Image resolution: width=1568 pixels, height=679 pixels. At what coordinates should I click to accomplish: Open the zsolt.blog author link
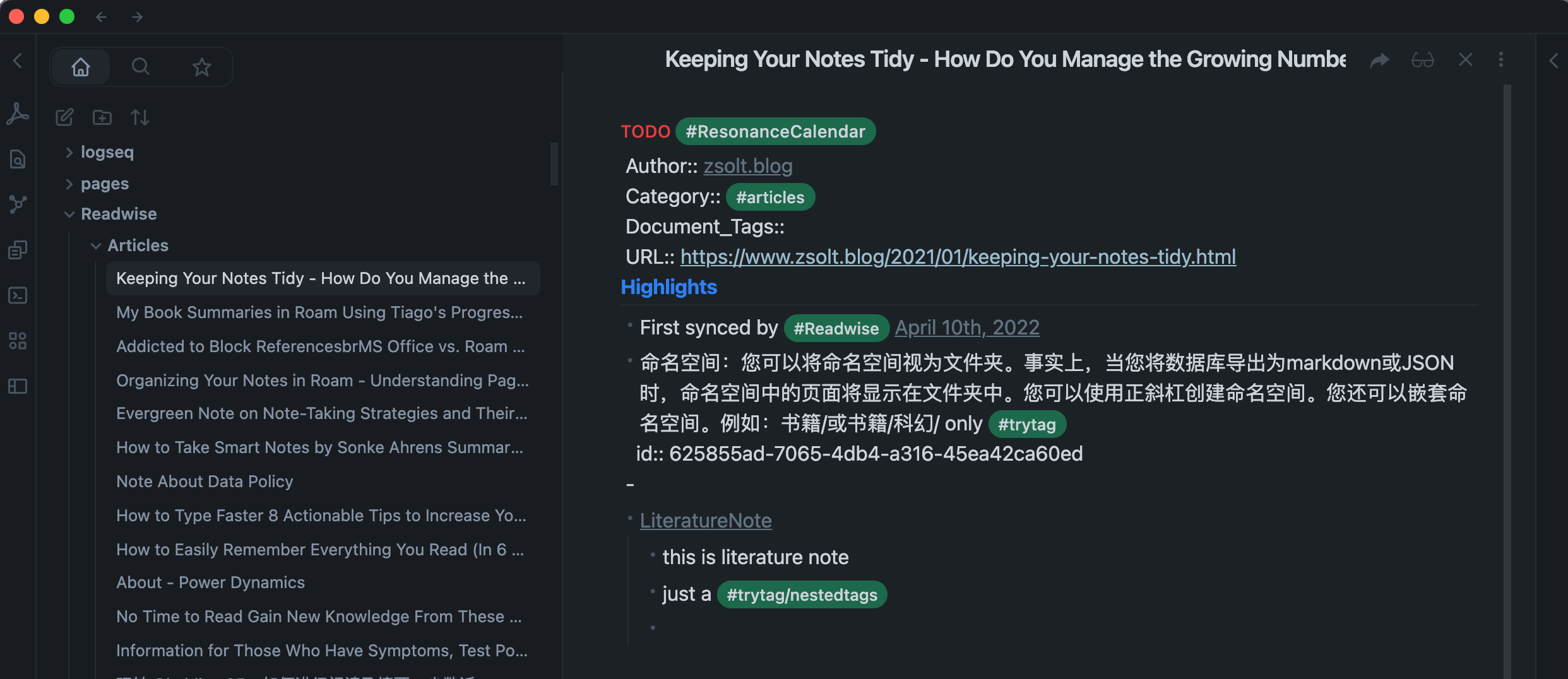(x=747, y=165)
